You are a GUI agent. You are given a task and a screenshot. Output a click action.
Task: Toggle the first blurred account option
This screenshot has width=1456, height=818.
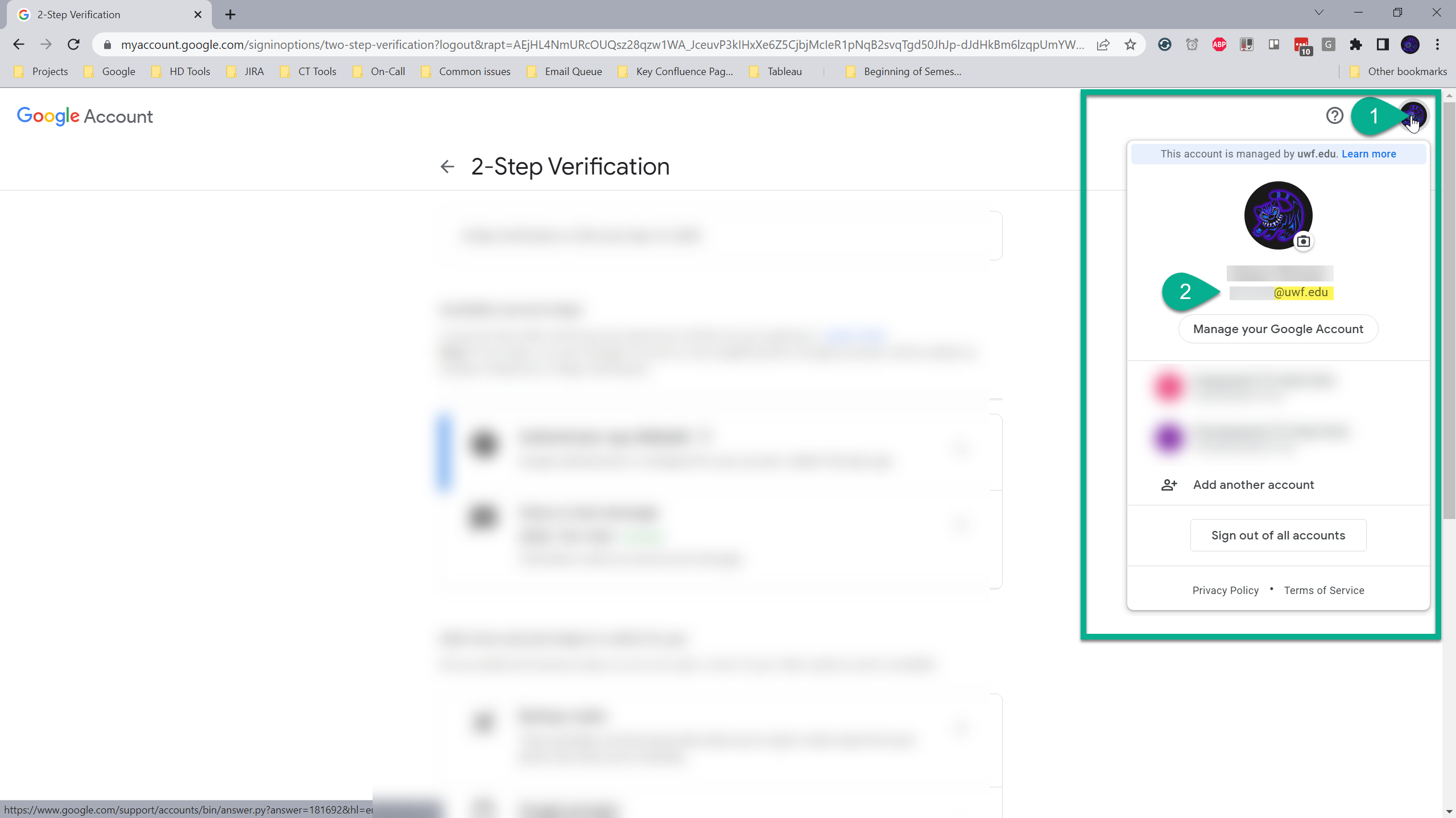(x=1279, y=386)
